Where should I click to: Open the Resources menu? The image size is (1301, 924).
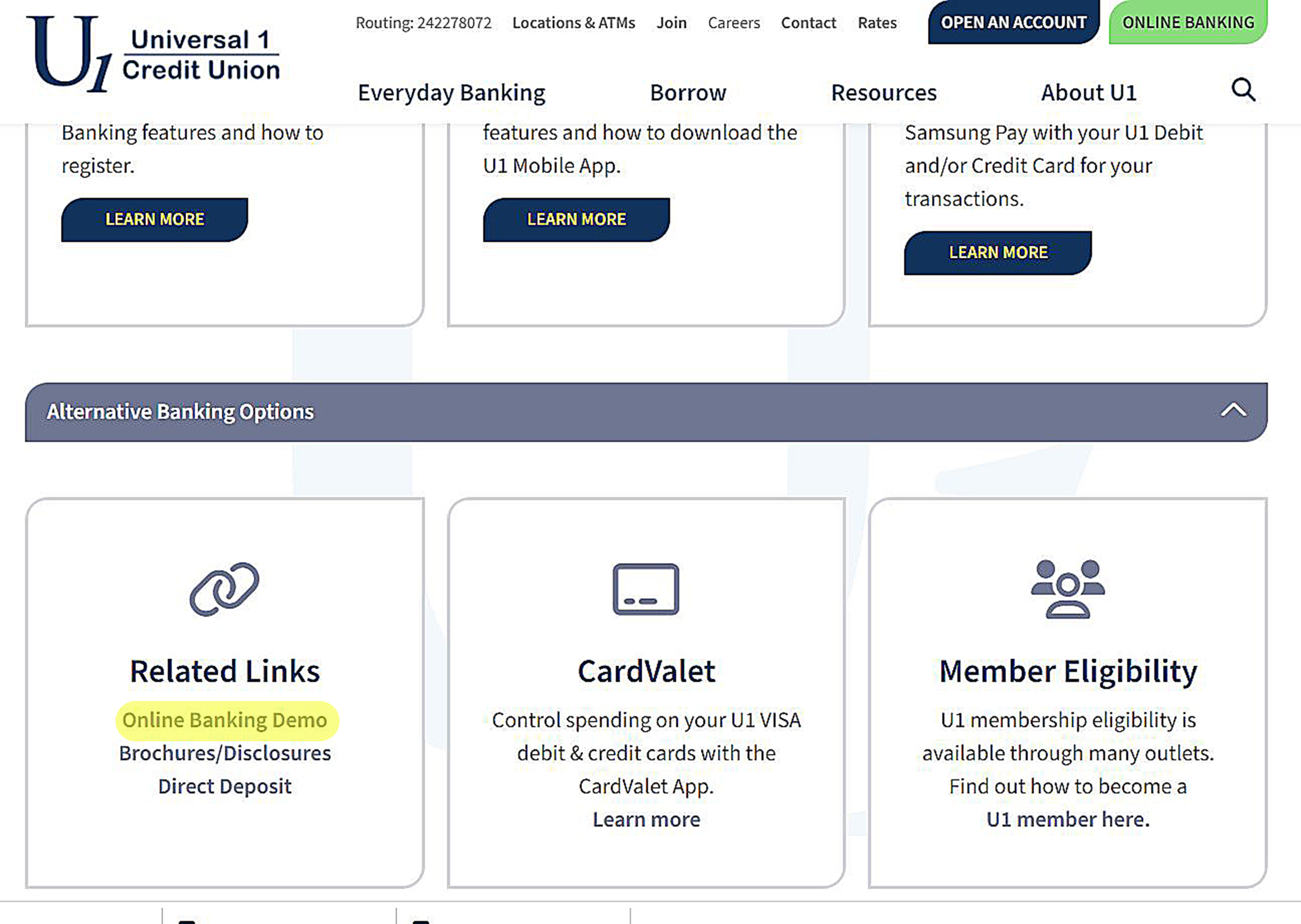point(884,93)
